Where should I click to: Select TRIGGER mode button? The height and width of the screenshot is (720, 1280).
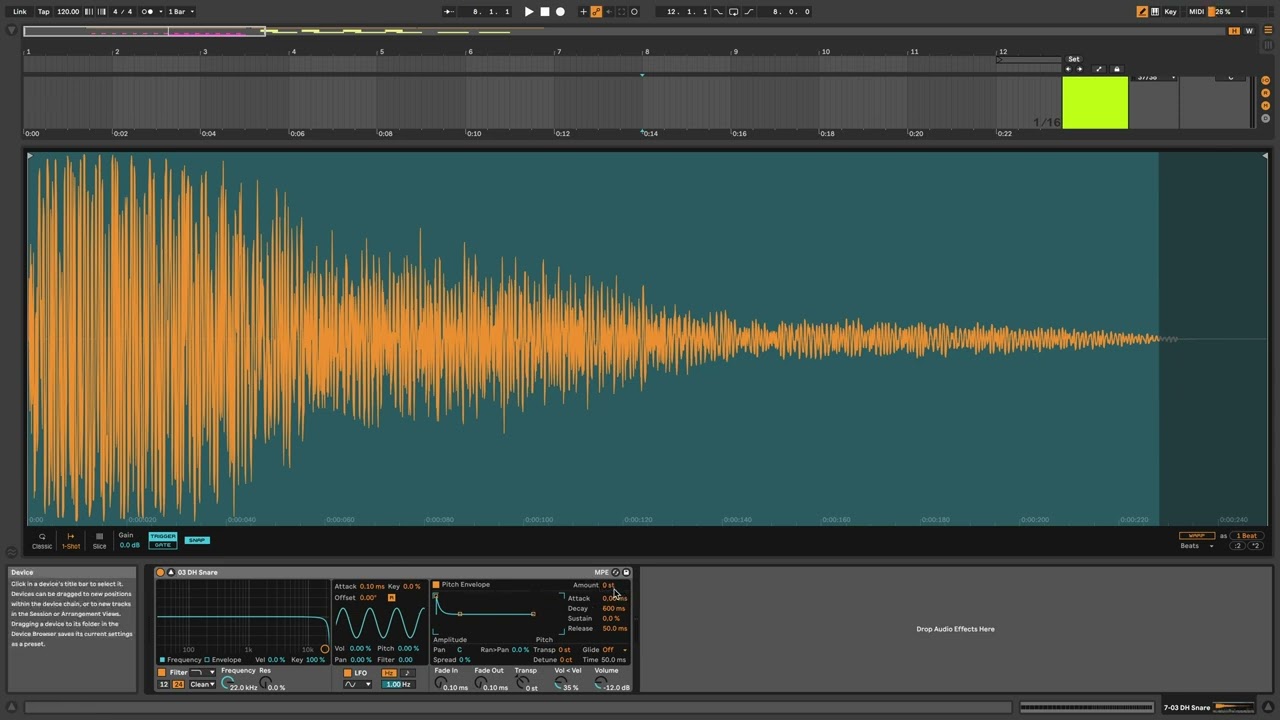pos(162,537)
